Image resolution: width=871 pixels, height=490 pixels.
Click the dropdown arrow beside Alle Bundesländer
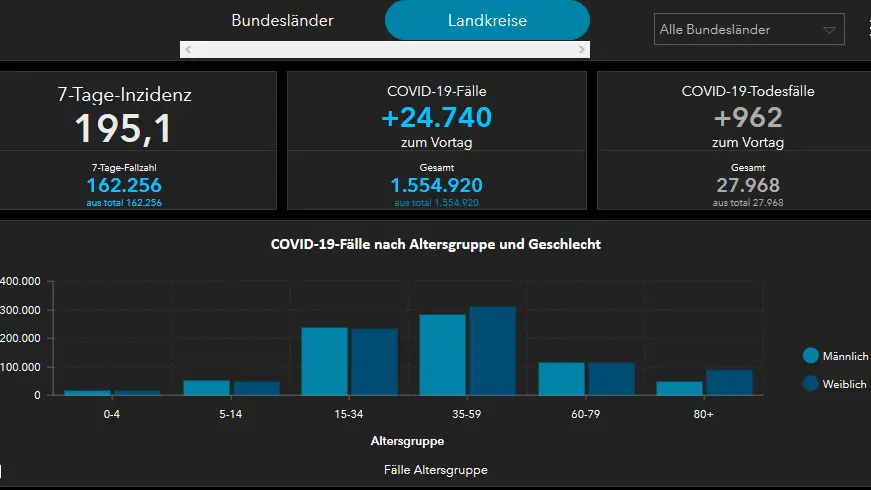[x=829, y=30]
